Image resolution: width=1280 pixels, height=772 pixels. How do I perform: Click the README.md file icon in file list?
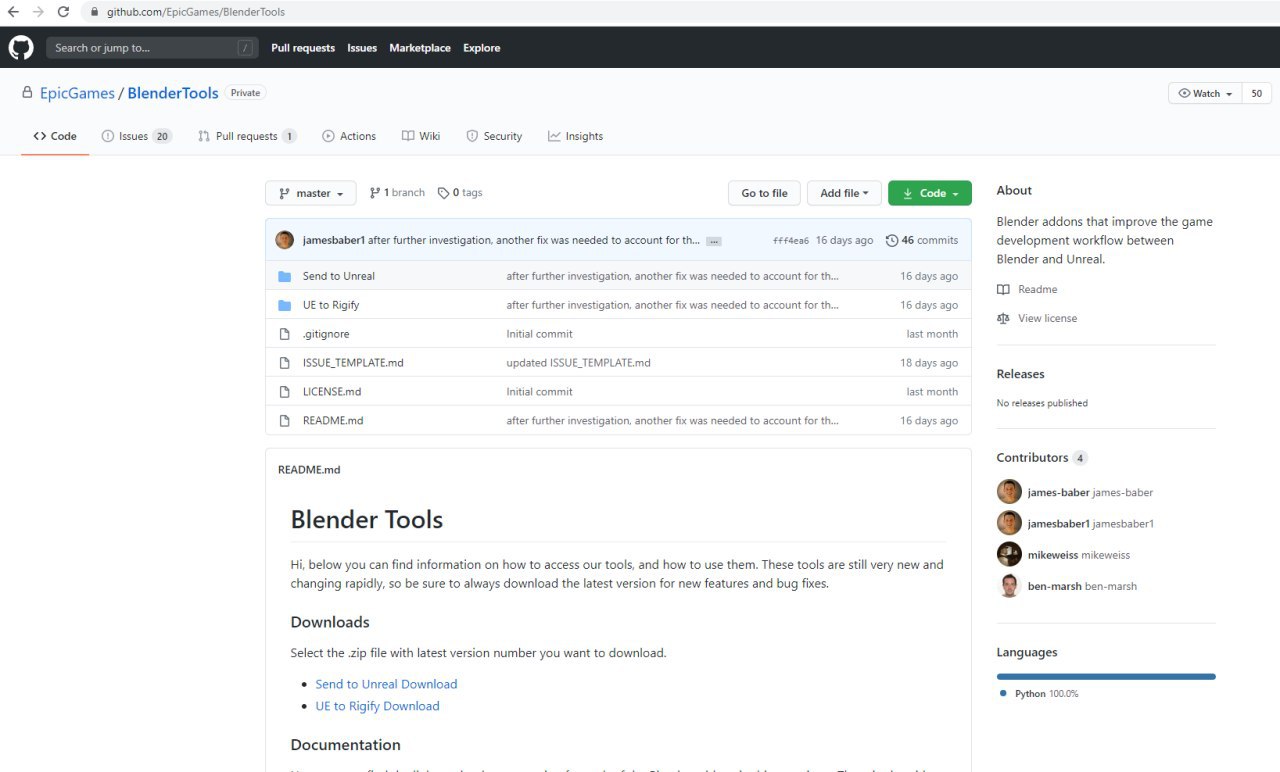[x=284, y=421]
